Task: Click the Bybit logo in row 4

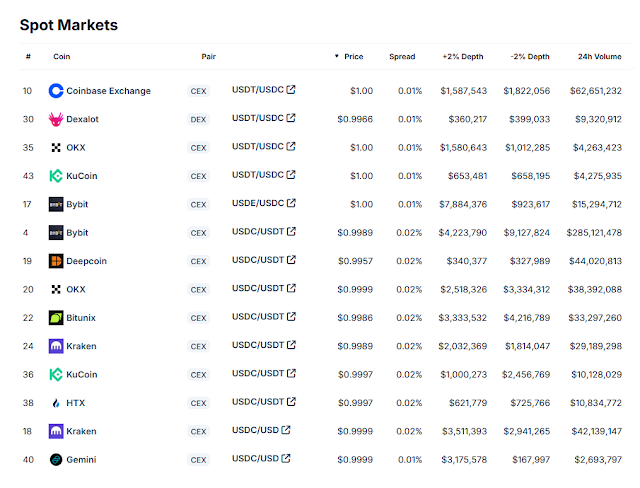Action: click(x=56, y=233)
